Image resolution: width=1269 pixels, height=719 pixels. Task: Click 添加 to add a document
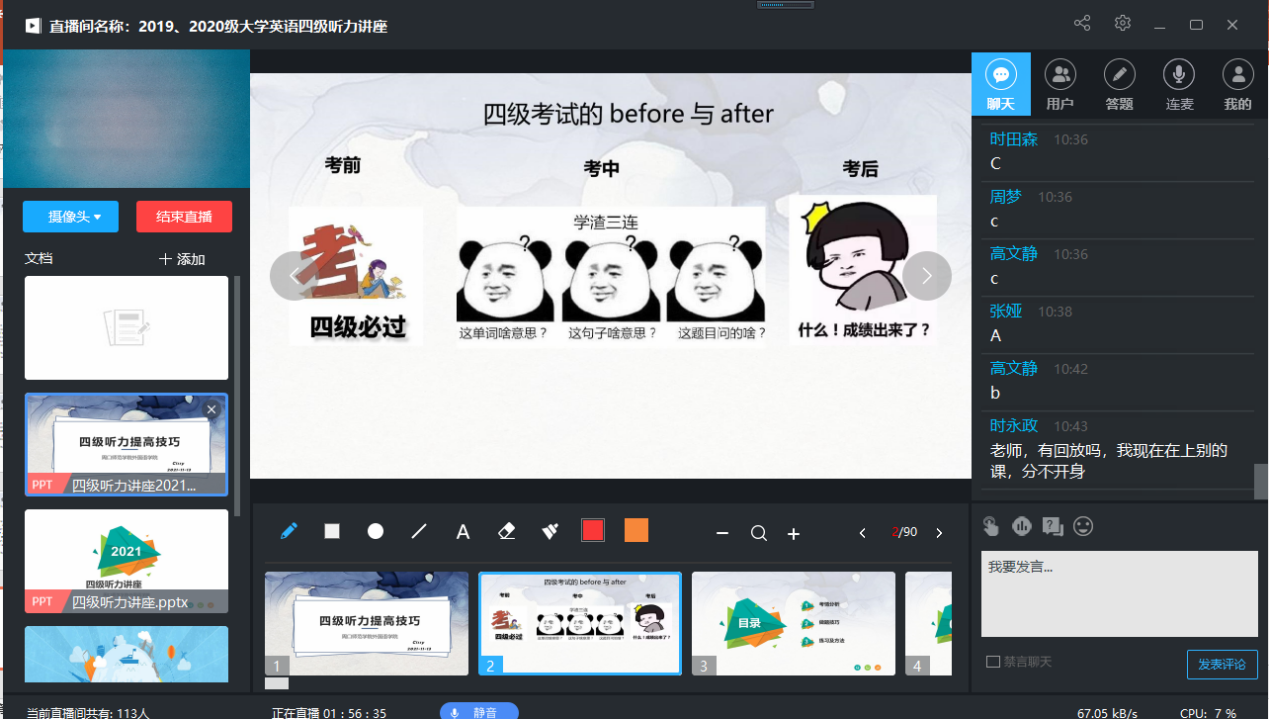182,259
